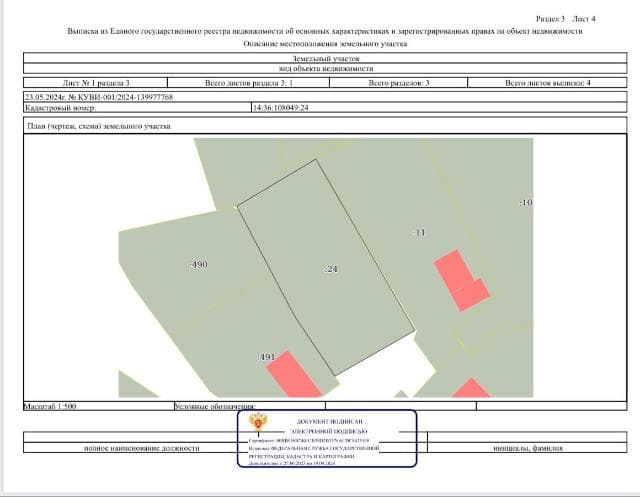The image size is (640, 497).
Task: Click the КУВИ-001/2024-139977768 document number
Action: pyautogui.click(x=98, y=97)
